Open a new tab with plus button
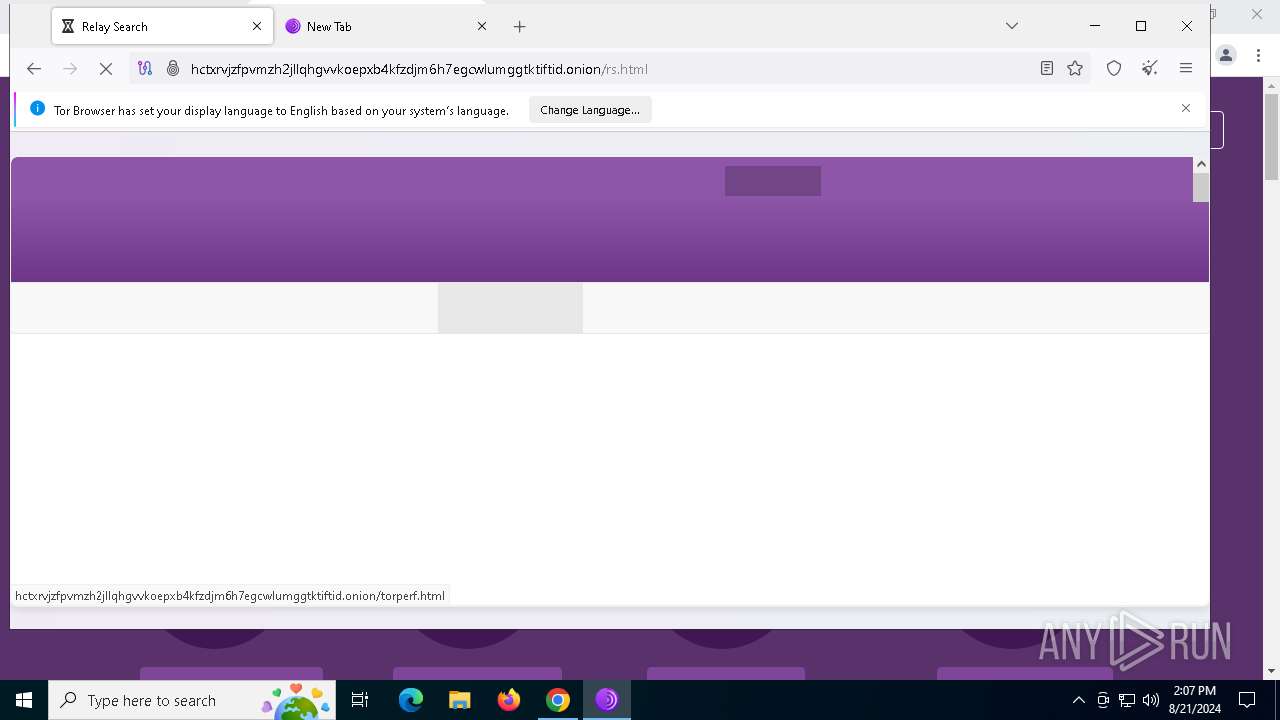Image resolution: width=1280 pixels, height=720 pixels. (519, 27)
